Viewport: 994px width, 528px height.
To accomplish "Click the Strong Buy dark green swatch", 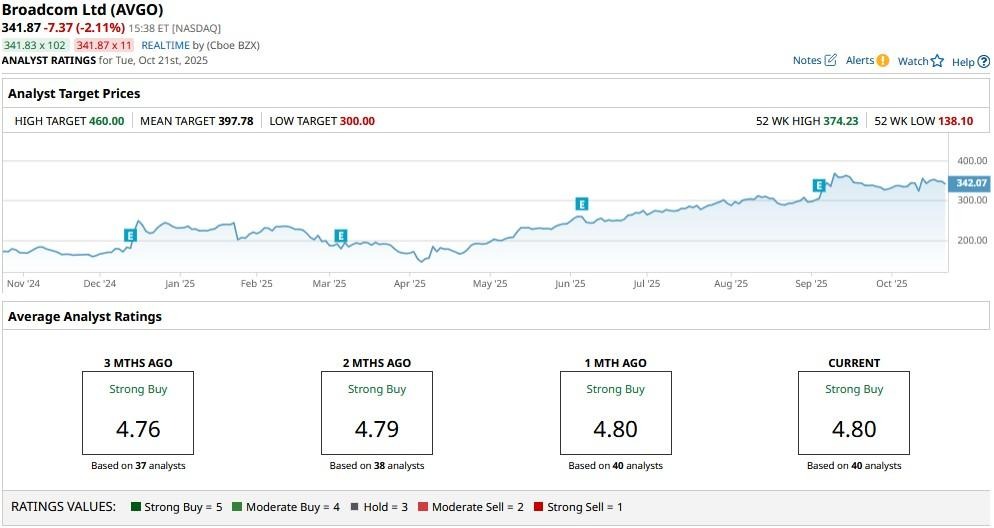I will pyautogui.click(x=135, y=507).
